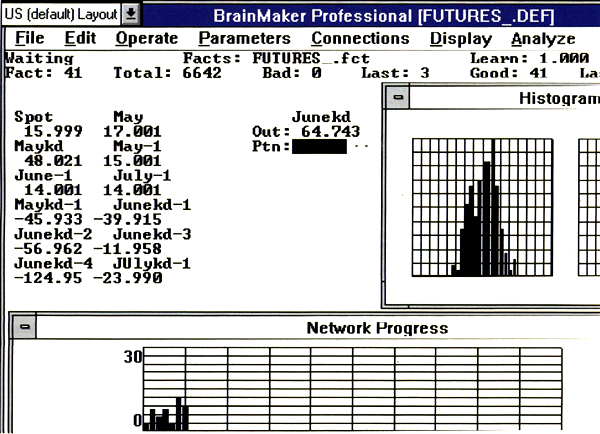Click the Total: 6642 status entry
The width and height of the screenshot is (600, 434).
[x=168, y=73]
